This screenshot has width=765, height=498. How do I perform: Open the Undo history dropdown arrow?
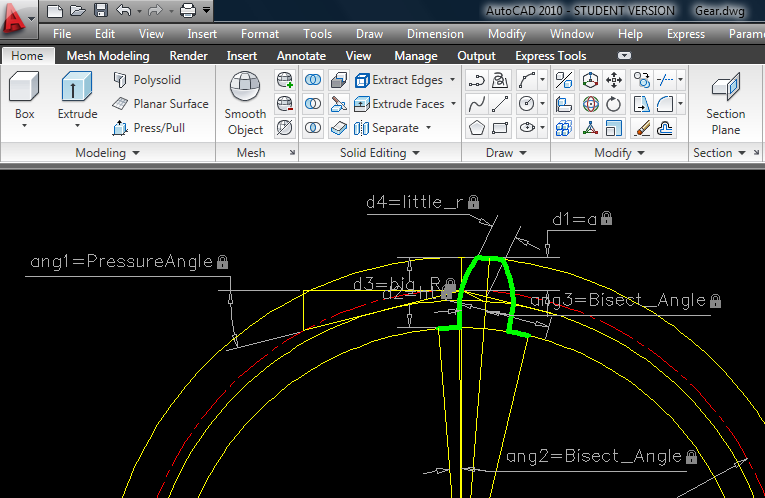[140, 11]
